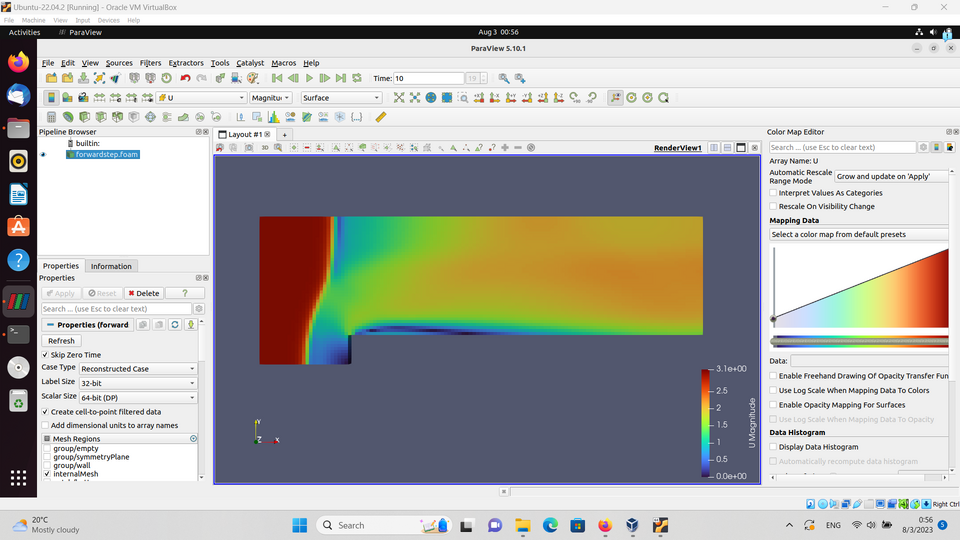960x540 pixels.
Task: Click the play animation button
Action: pyautogui.click(x=309, y=78)
